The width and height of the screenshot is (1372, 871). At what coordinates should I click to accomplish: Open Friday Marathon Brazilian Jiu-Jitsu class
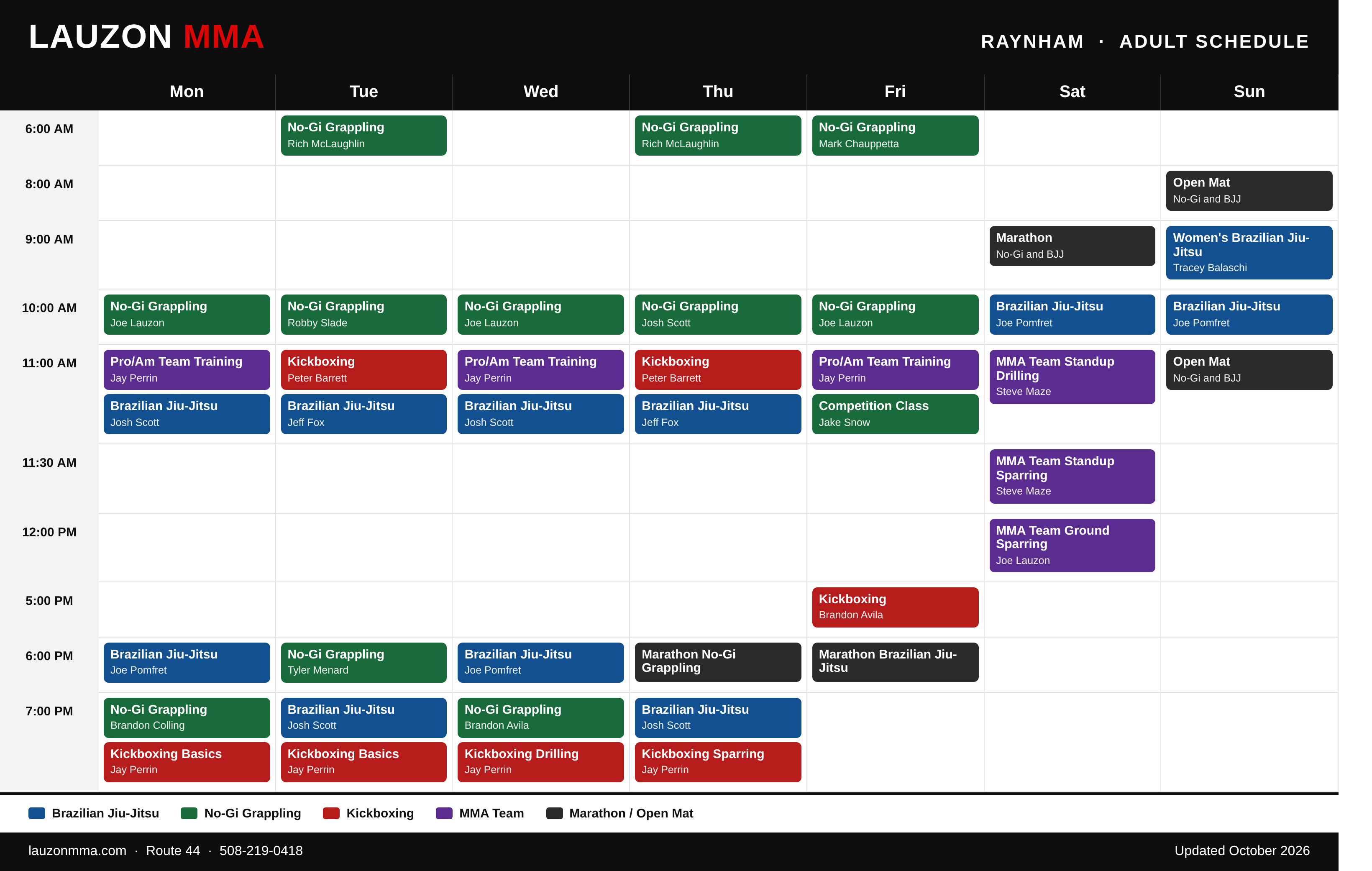895,662
